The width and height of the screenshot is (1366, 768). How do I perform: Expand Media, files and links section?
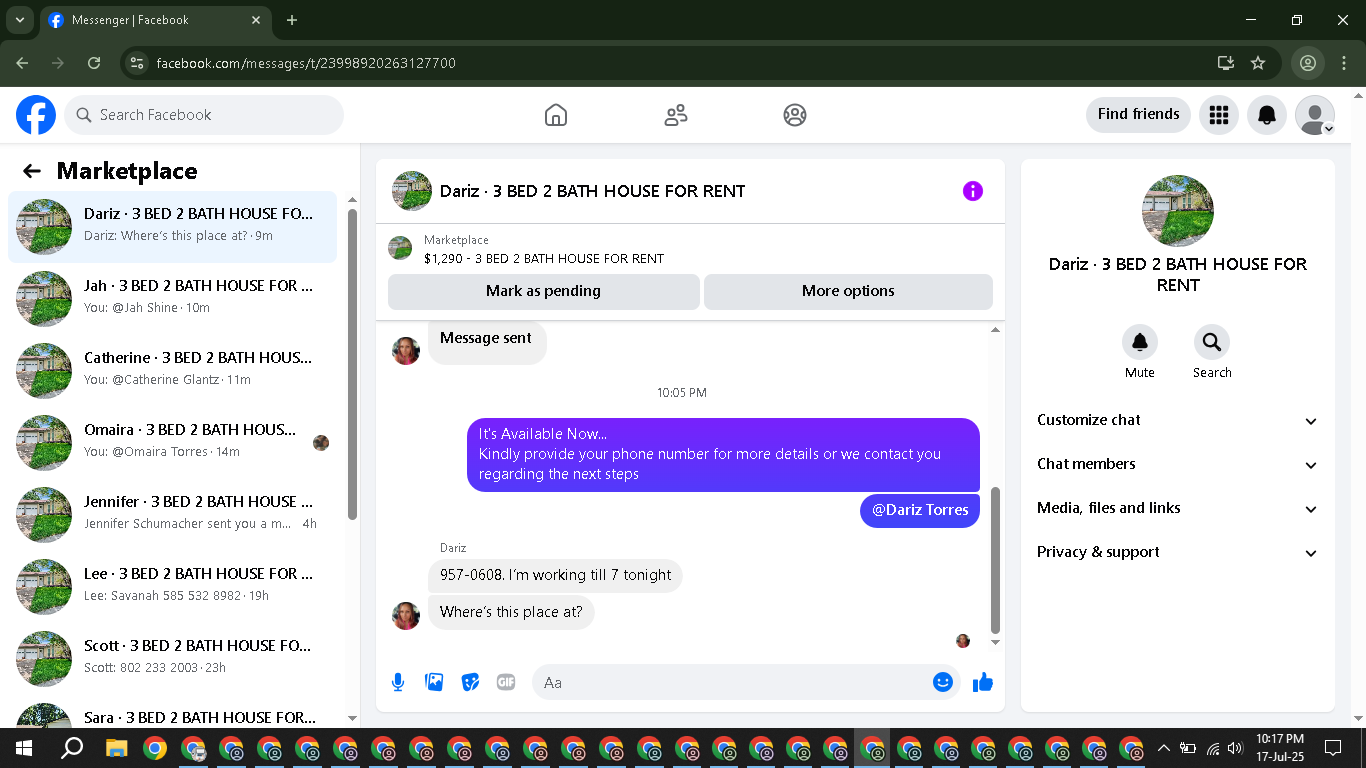(x=1178, y=508)
